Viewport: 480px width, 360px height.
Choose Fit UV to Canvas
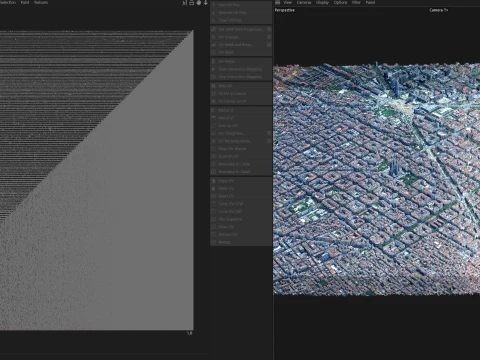pyautogui.click(x=241, y=93)
